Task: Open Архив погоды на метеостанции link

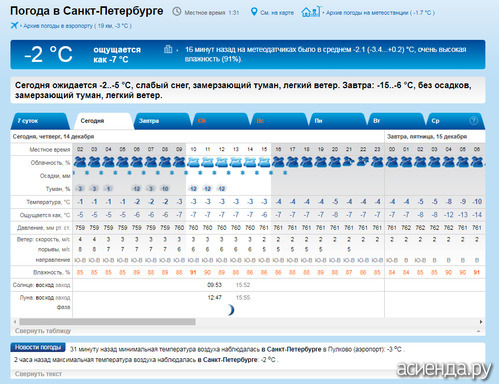Action: [x=380, y=13]
